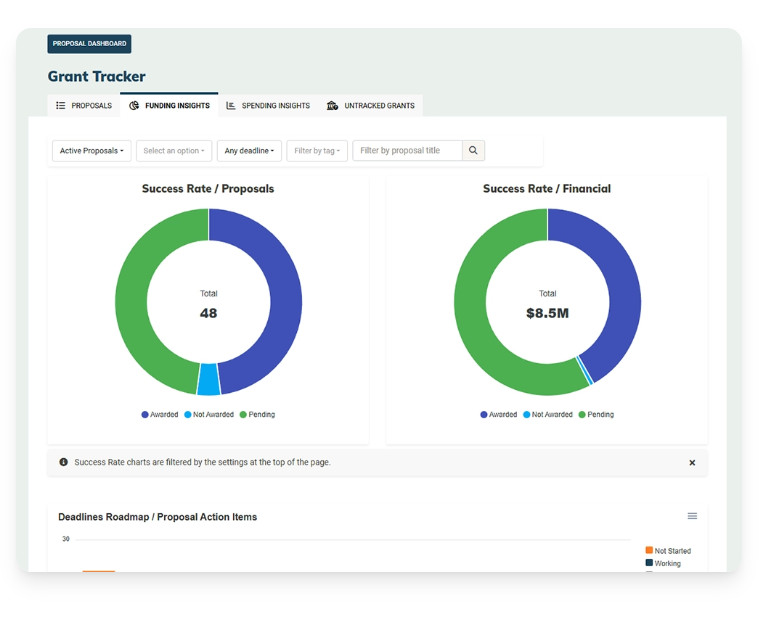Open the Active Proposals dropdown

coord(91,151)
